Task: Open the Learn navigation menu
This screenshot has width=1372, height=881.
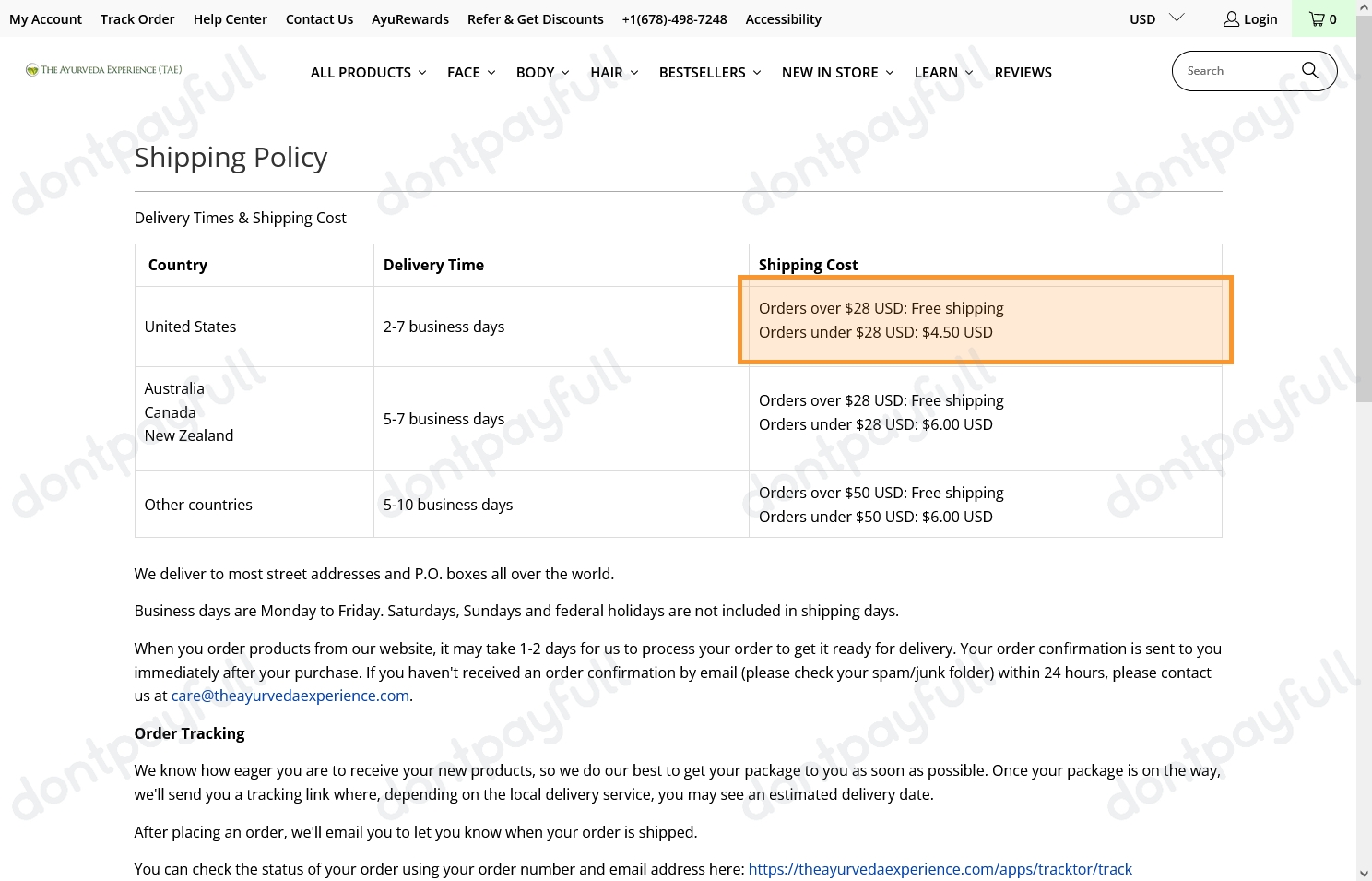Action: tap(943, 73)
